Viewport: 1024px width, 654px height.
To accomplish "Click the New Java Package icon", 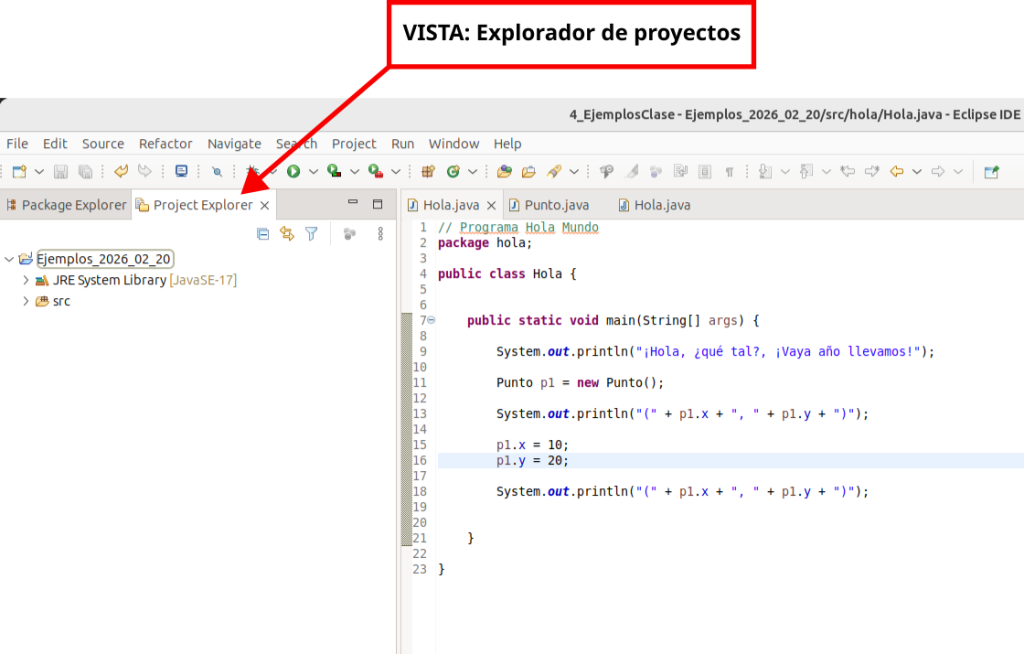I will (x=427, y=172).
